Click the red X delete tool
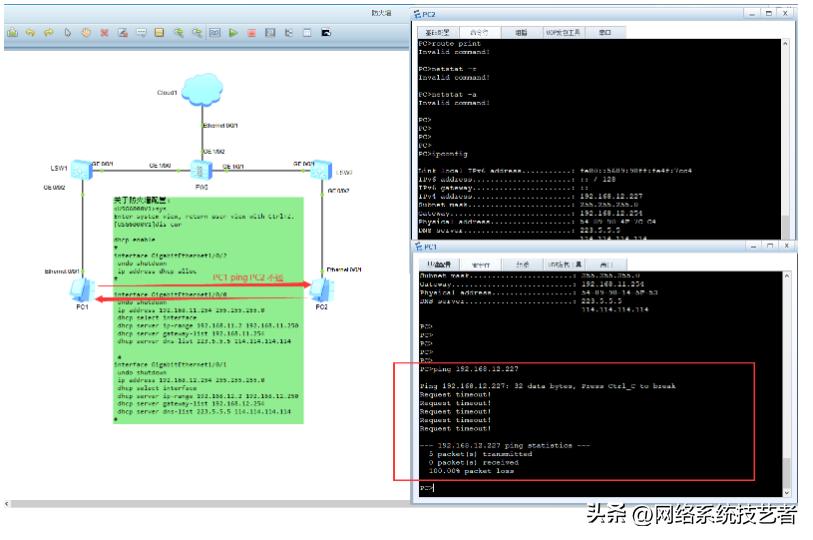The width and height of the screenshot is (813, 540). (x=104, y=33)
